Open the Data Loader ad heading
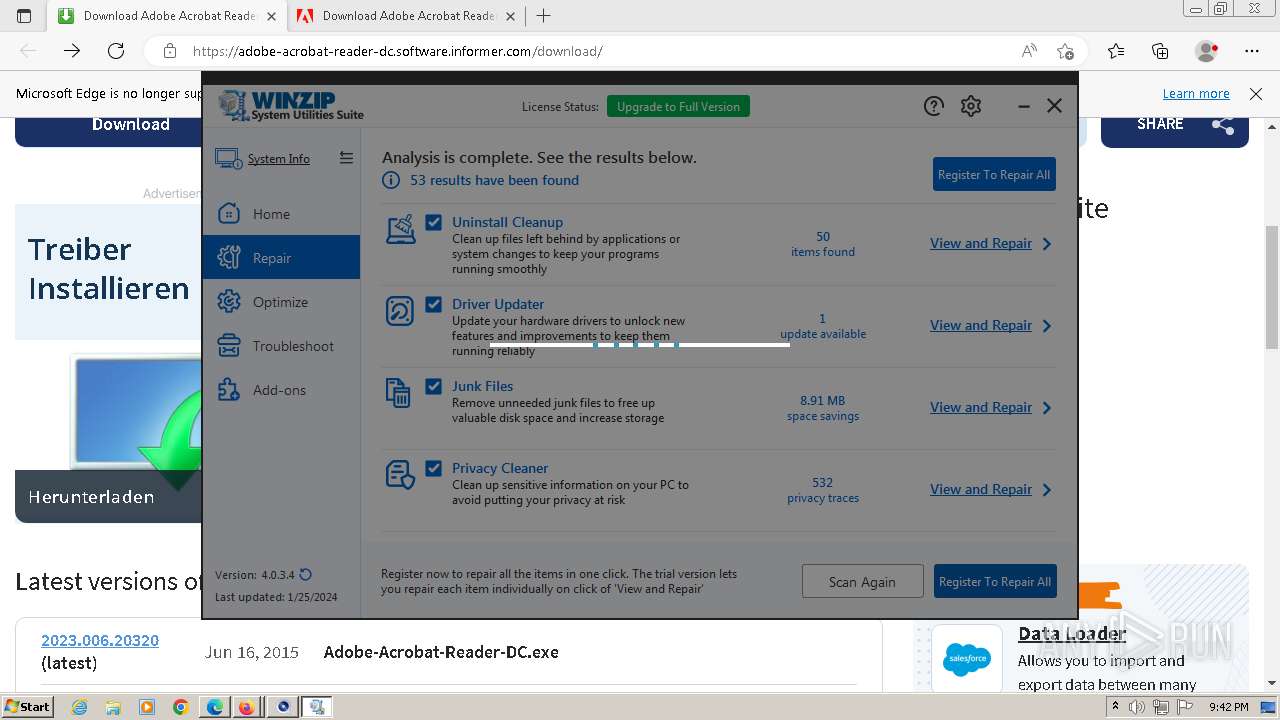 click(x=1072, y=633)
